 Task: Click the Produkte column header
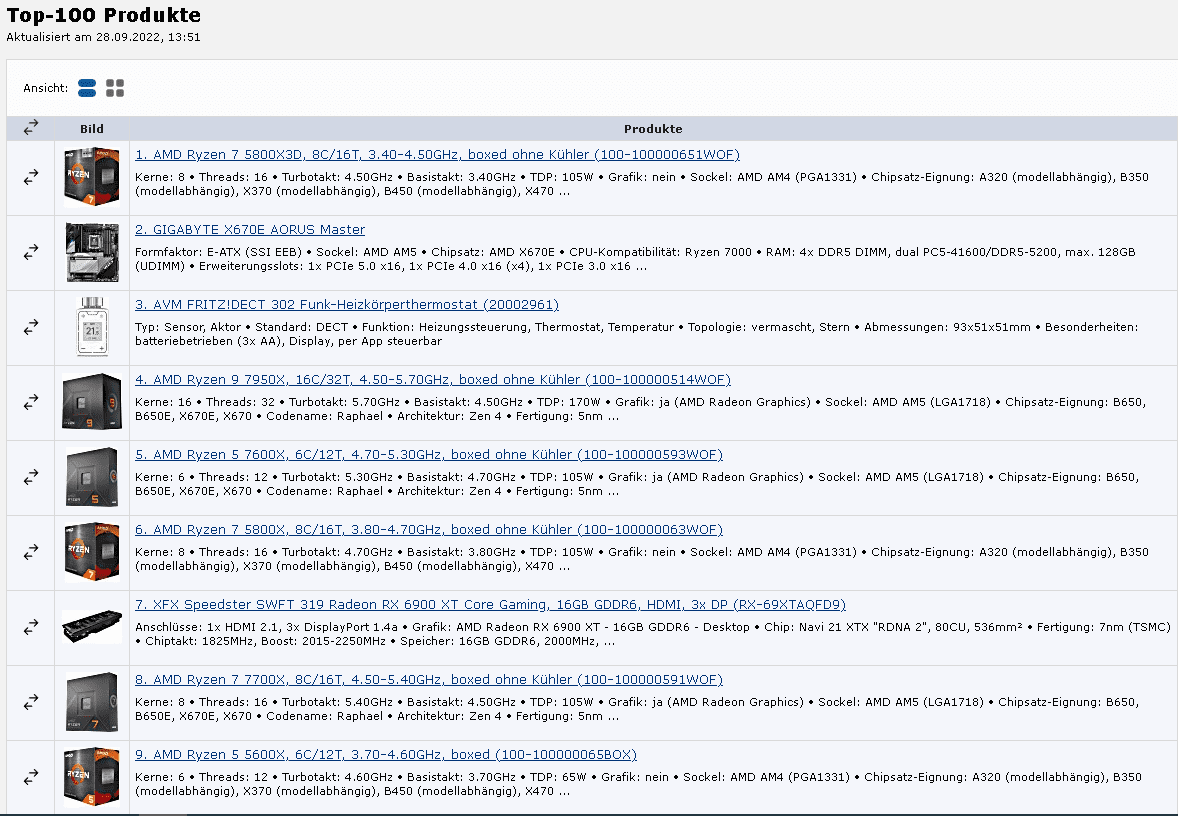653,129
